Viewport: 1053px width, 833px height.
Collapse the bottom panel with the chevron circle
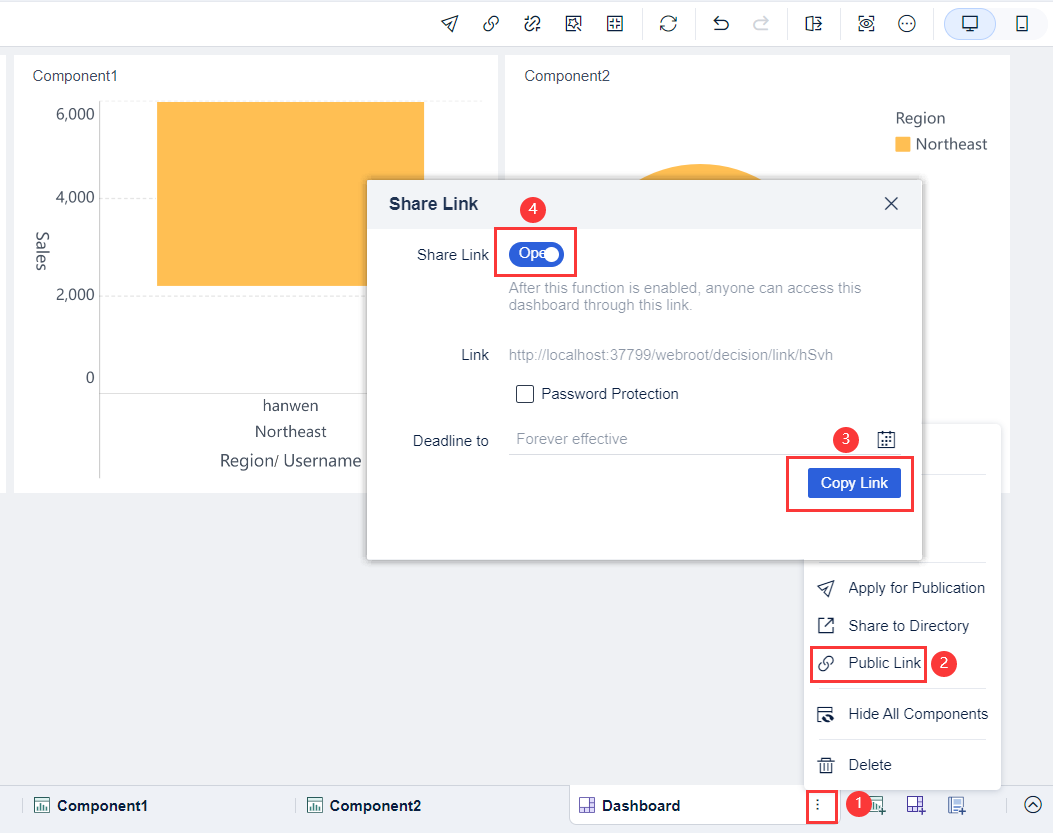pos(1032,804)
